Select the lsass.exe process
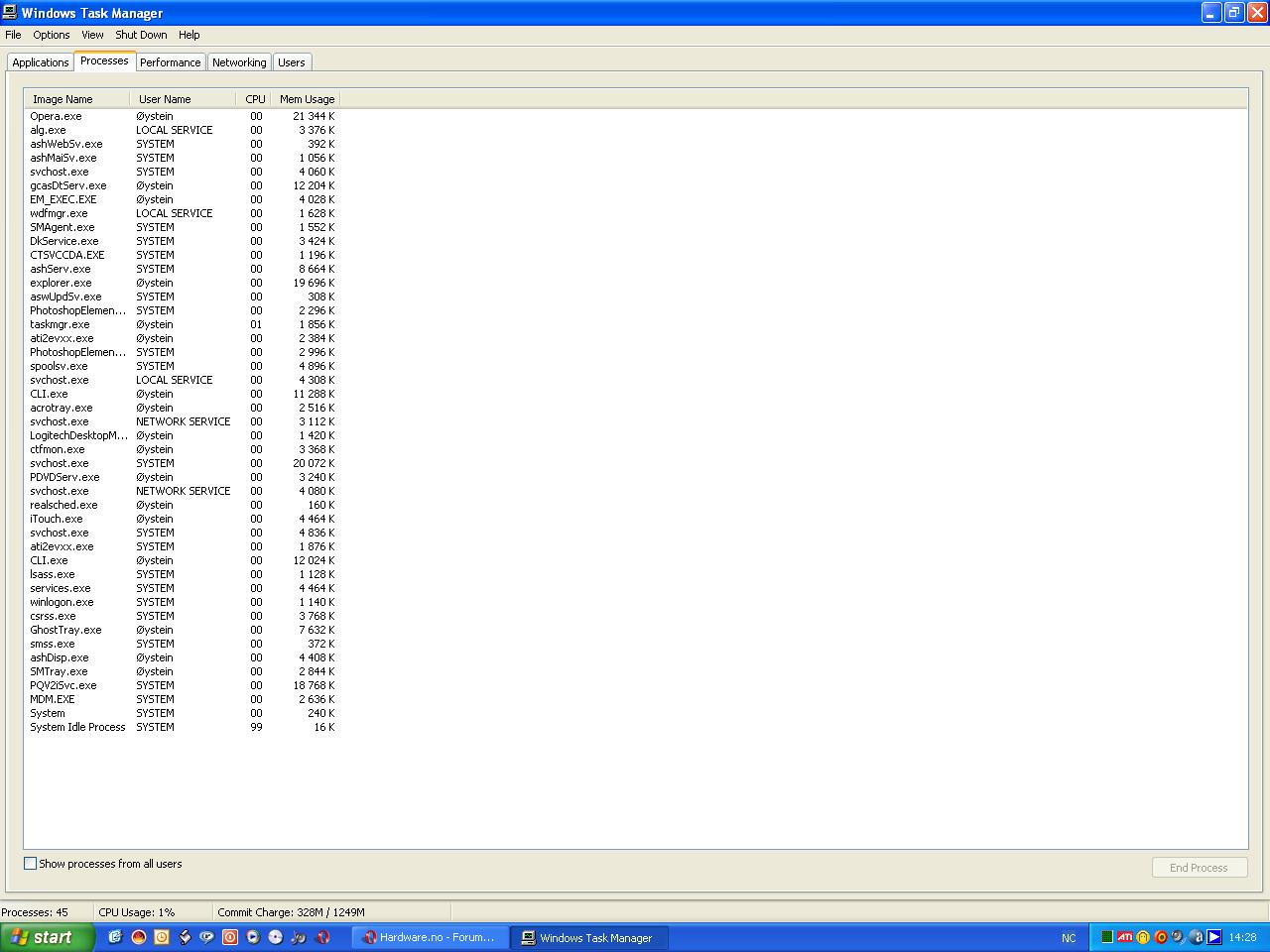 (52, 574)
